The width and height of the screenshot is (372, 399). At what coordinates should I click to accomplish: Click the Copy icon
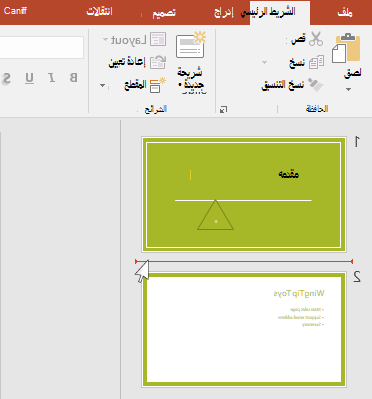(316, 62)
